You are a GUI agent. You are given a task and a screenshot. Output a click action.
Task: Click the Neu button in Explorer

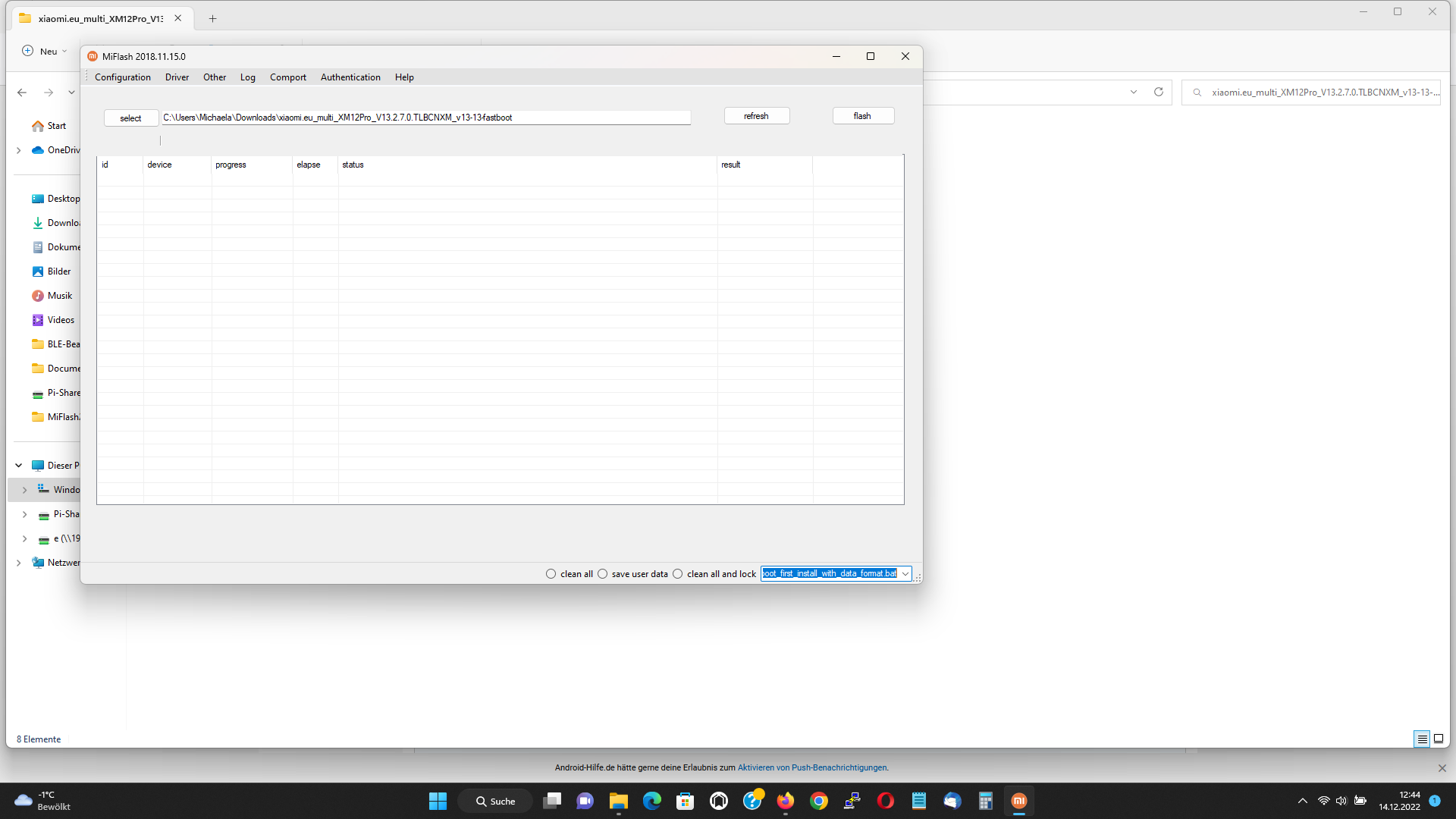pos(44,52)
